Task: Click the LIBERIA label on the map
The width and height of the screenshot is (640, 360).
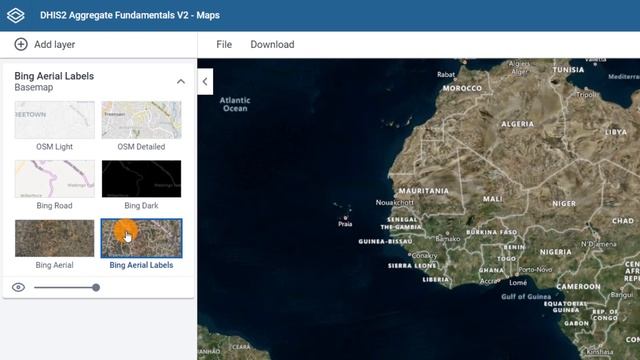Action: 436,280
